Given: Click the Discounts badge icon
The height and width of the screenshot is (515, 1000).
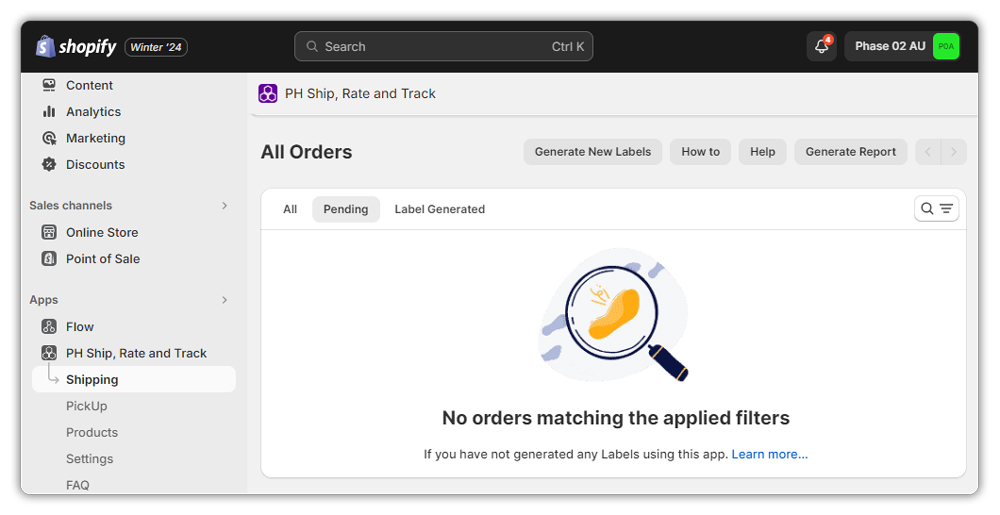Looking at the screenshot, I should pyautogui.click(x=49, y=165).
